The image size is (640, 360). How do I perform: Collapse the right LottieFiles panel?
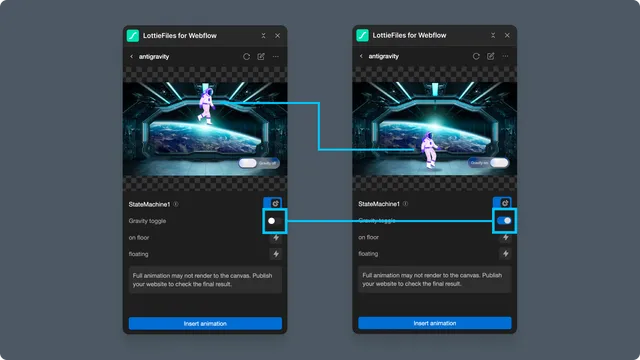pyautogui.click(x=493, y=35)
